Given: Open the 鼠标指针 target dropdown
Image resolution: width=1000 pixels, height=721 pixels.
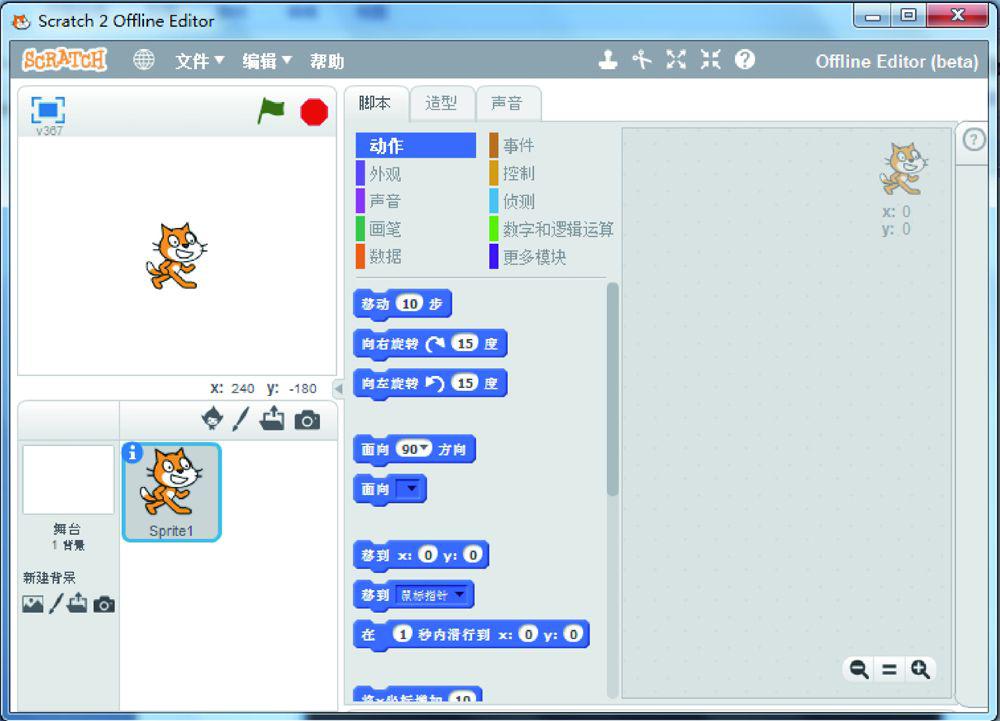Looking at the screenshot, I should pos(459,595).
